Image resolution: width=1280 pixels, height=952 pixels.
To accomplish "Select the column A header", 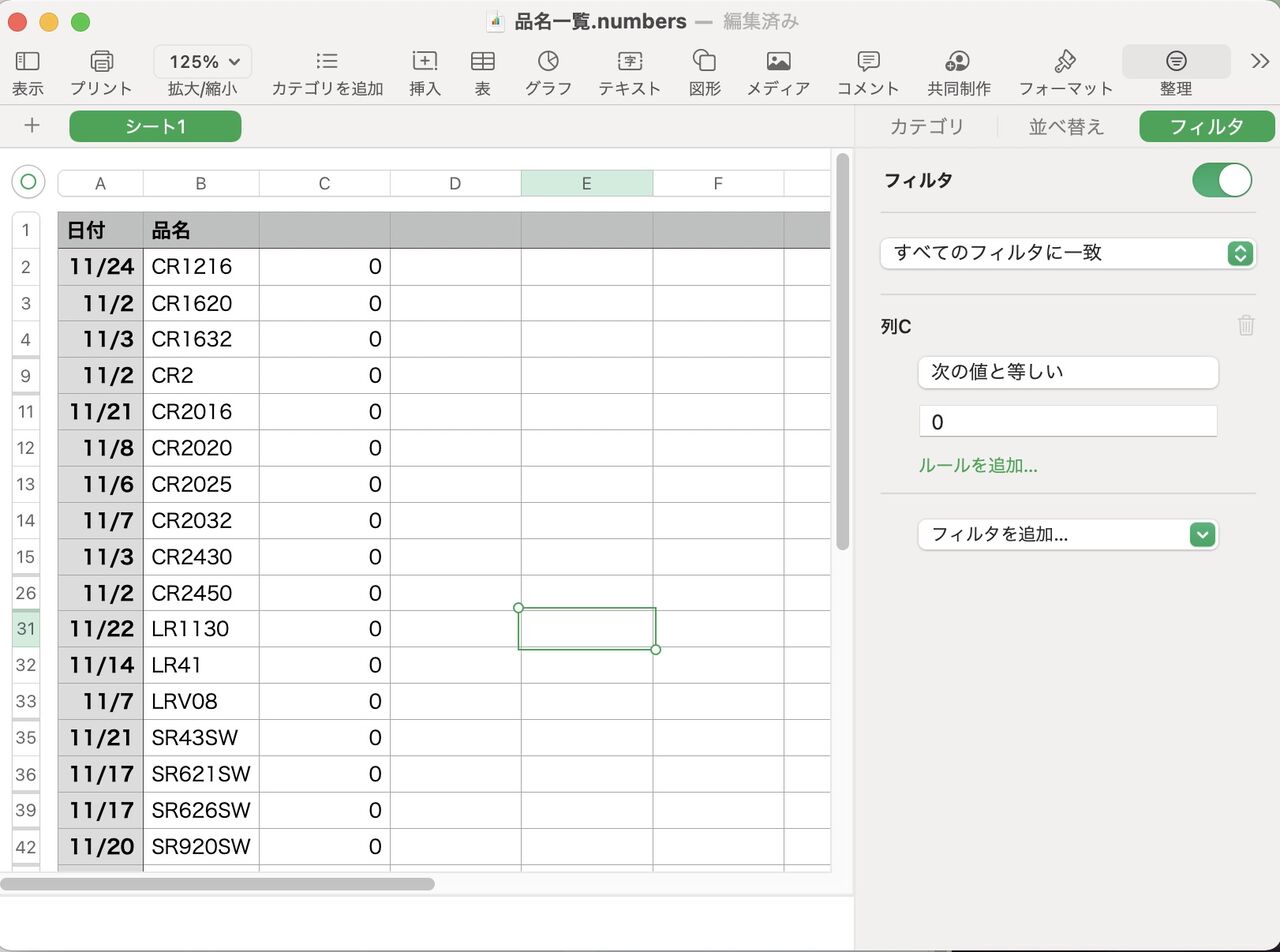I will click(x=100, y=183).
